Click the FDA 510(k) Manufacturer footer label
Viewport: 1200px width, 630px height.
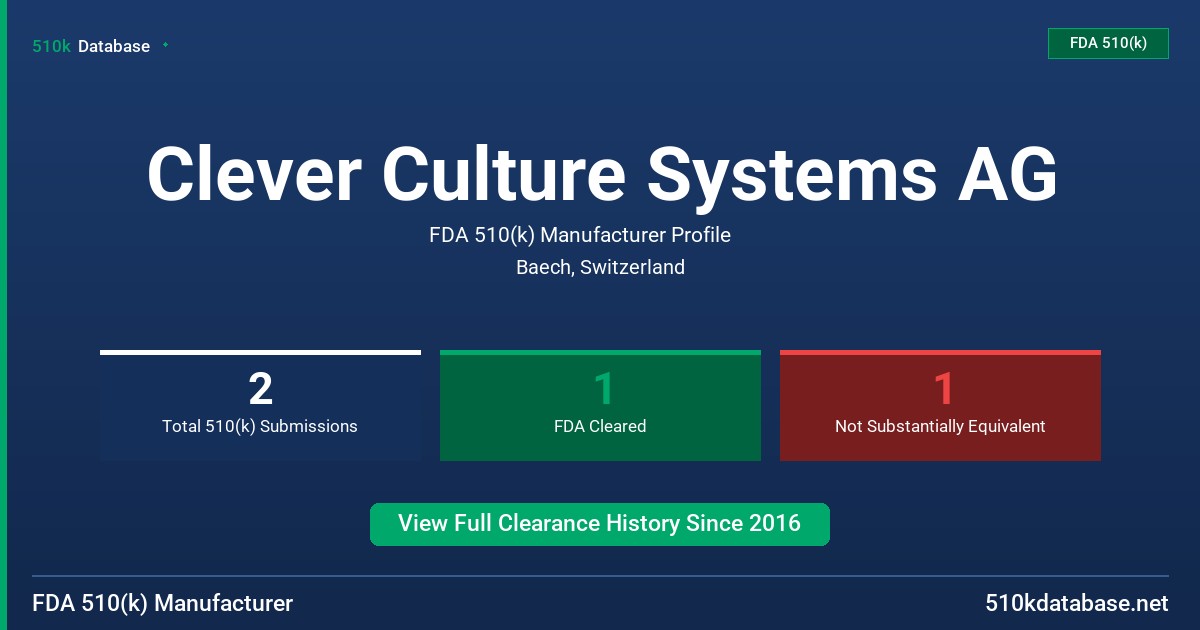(x=163, y=603)
